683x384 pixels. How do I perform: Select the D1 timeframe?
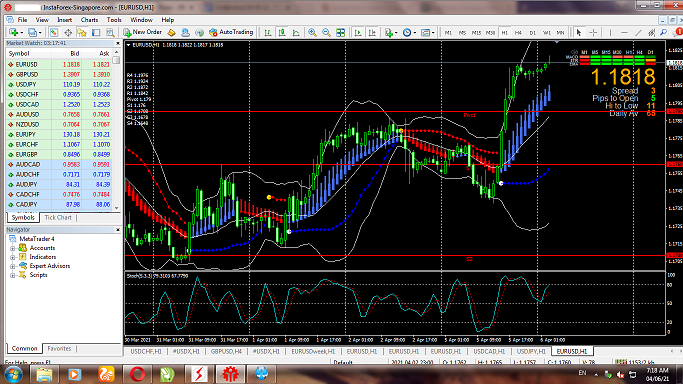(x=532, y=33)
